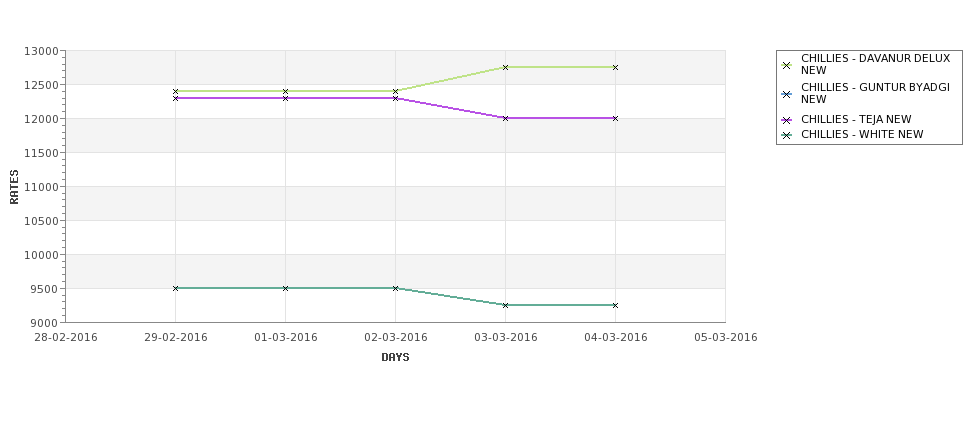
Task: Click the Guntur Byadgi legend marker icon
Action: [787, 95]
